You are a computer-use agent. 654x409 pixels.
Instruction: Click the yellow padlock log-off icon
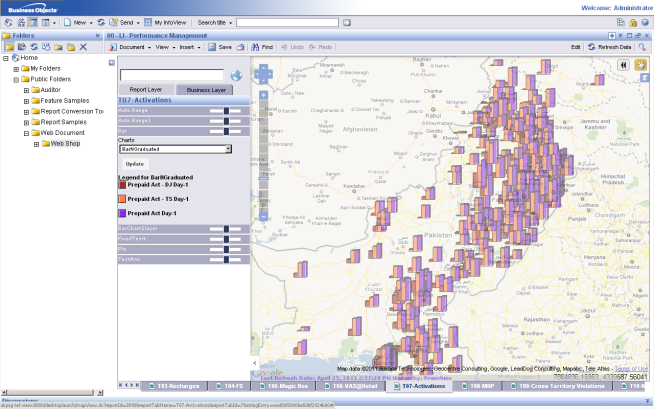(633, 23)
